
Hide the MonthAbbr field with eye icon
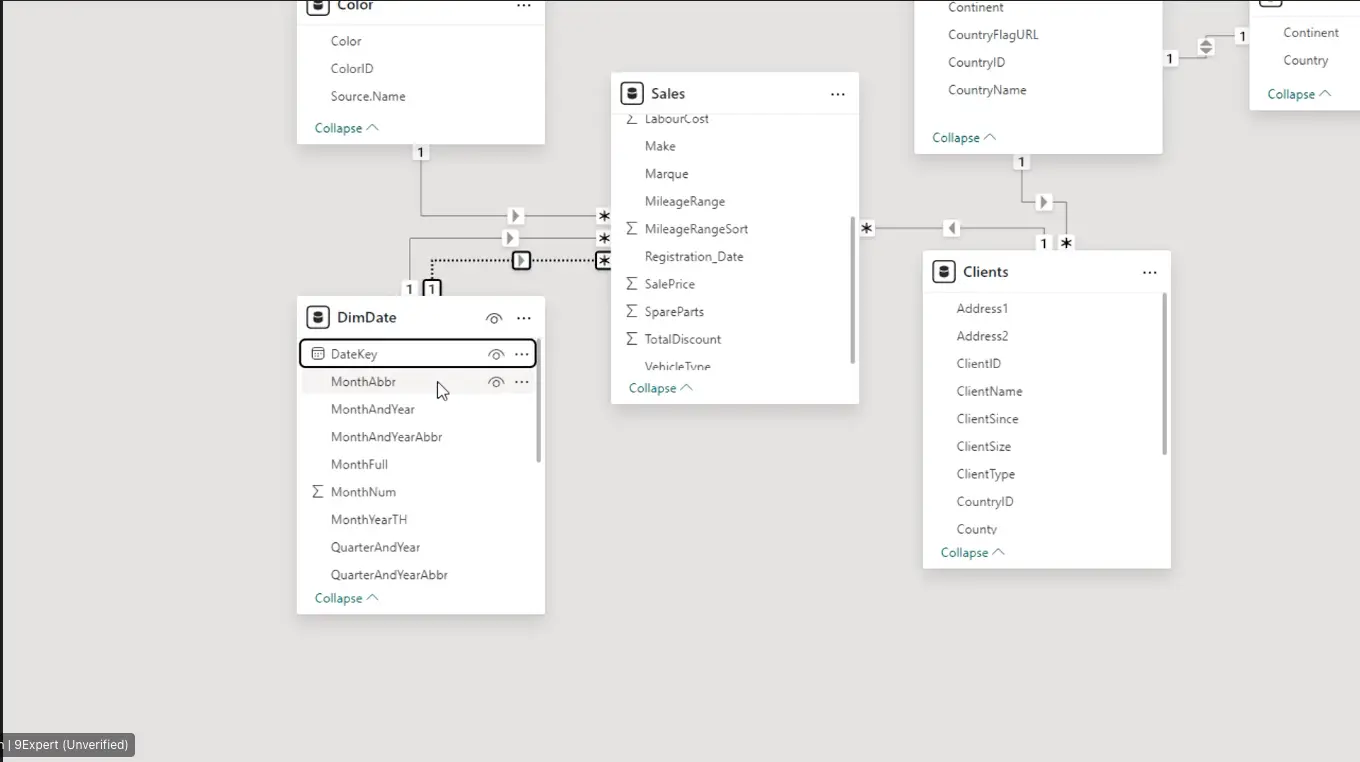[496, 382]
